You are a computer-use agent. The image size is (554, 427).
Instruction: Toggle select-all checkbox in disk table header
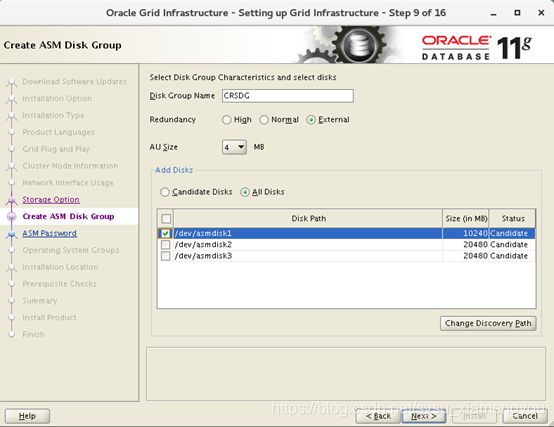(166, 219)
